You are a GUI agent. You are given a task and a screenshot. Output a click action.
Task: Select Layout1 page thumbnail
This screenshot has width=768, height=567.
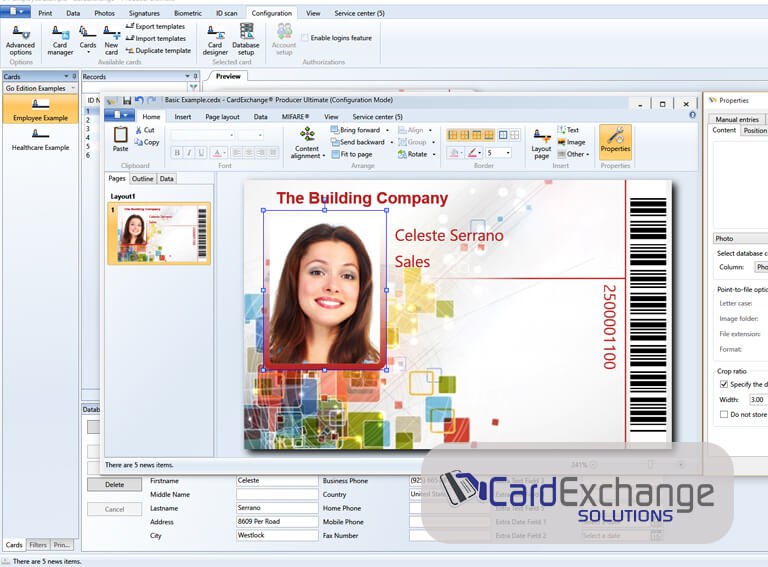(x=159, y=234)
